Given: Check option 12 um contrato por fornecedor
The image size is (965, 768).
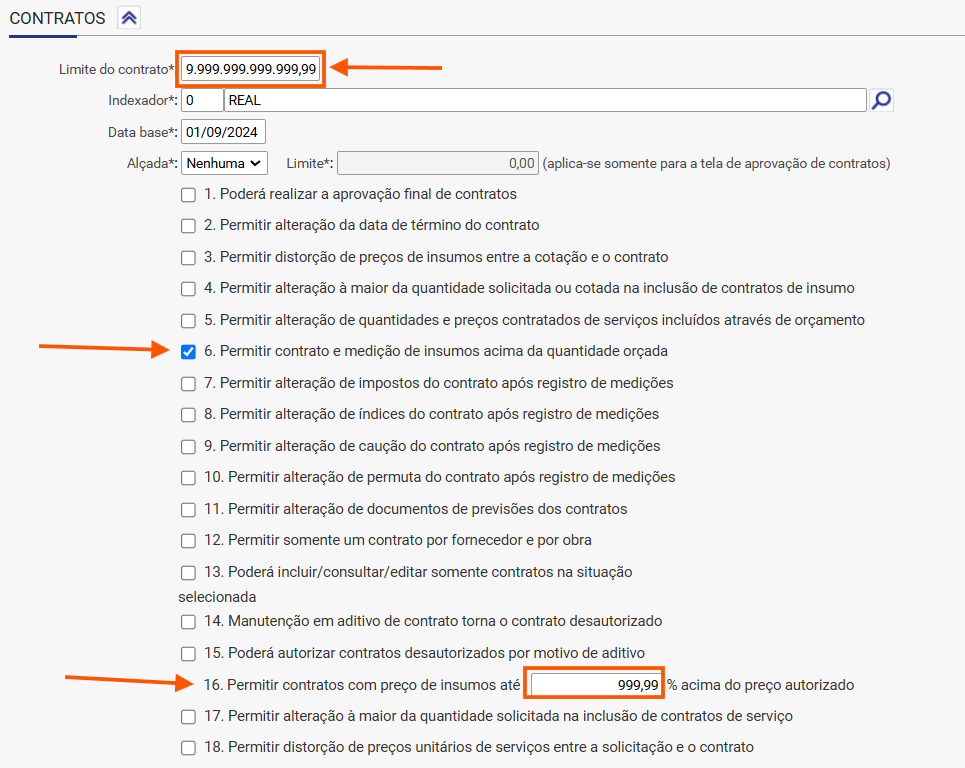Looking at the screenshot, I should point(188,541).
